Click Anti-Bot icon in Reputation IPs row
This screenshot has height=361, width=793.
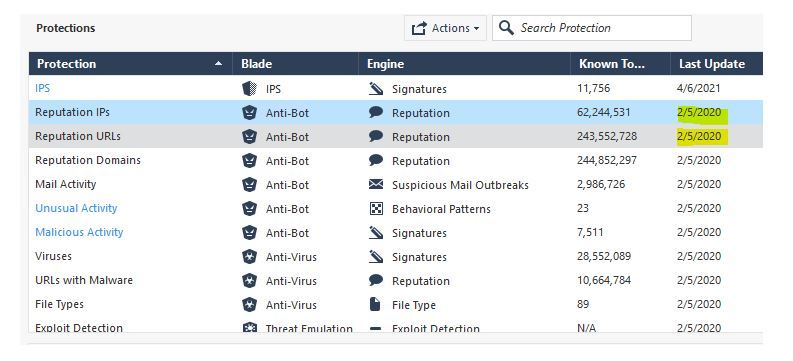(x=249, y=113)
